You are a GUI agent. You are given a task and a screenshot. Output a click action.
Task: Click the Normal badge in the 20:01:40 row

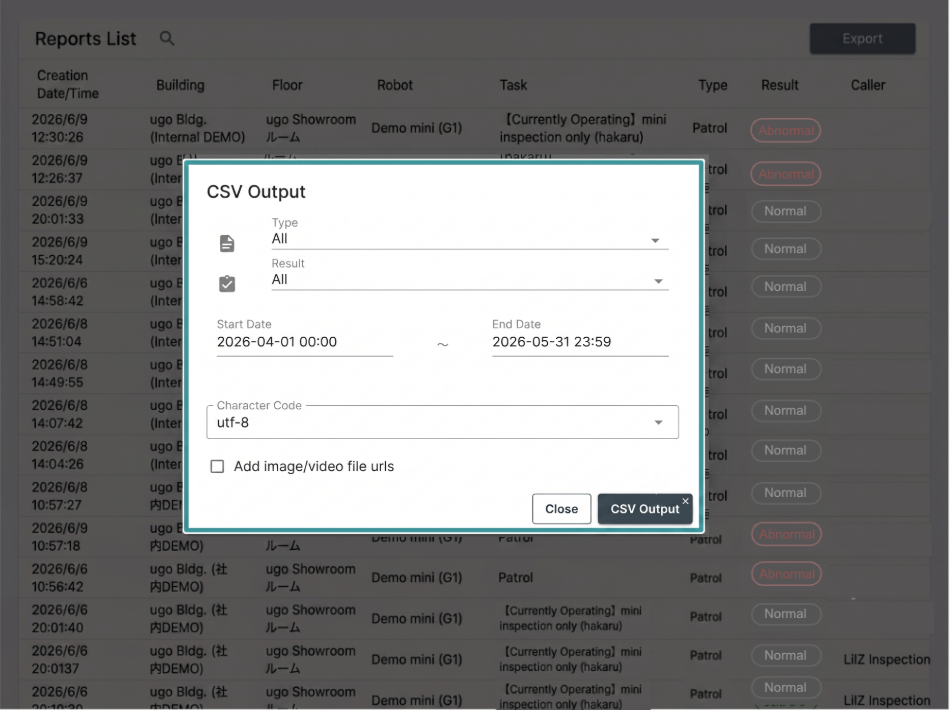[x=786, y=614]
